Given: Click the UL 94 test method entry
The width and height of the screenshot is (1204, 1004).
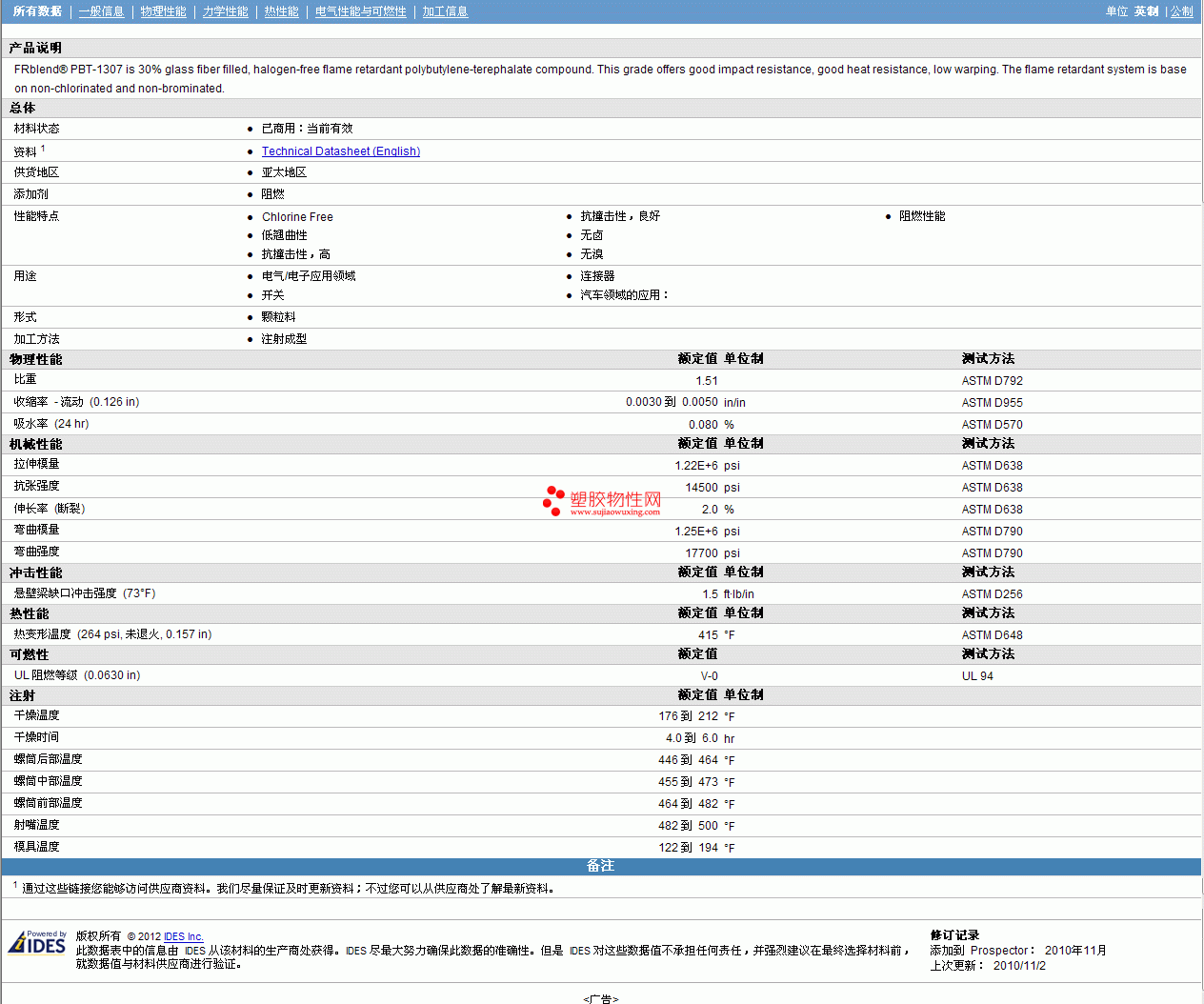Looking at the screenshot, I should pos(977,676).
